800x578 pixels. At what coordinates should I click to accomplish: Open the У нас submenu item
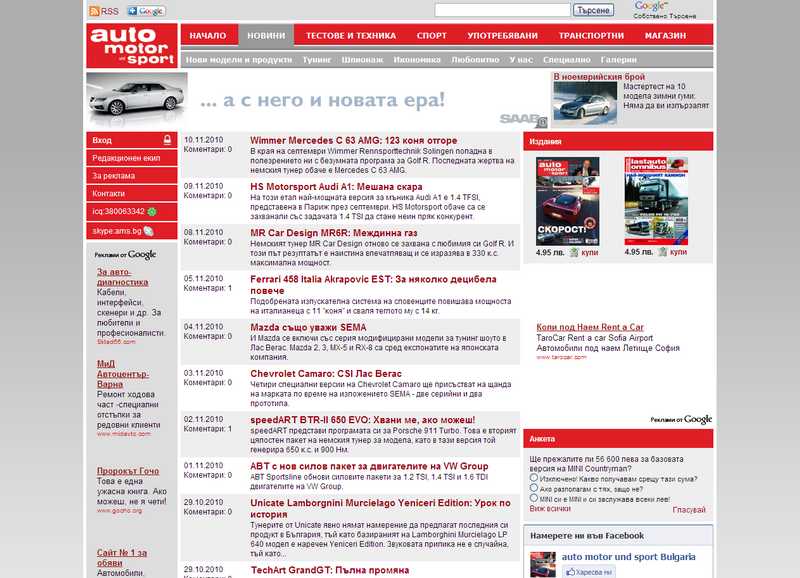(521, 60)
